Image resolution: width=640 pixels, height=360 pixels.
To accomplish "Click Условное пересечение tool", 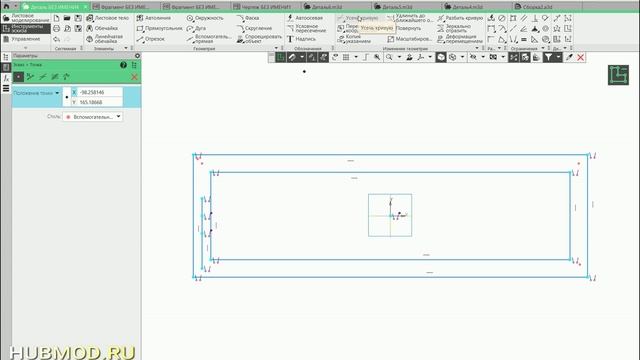I will point(307,28).
